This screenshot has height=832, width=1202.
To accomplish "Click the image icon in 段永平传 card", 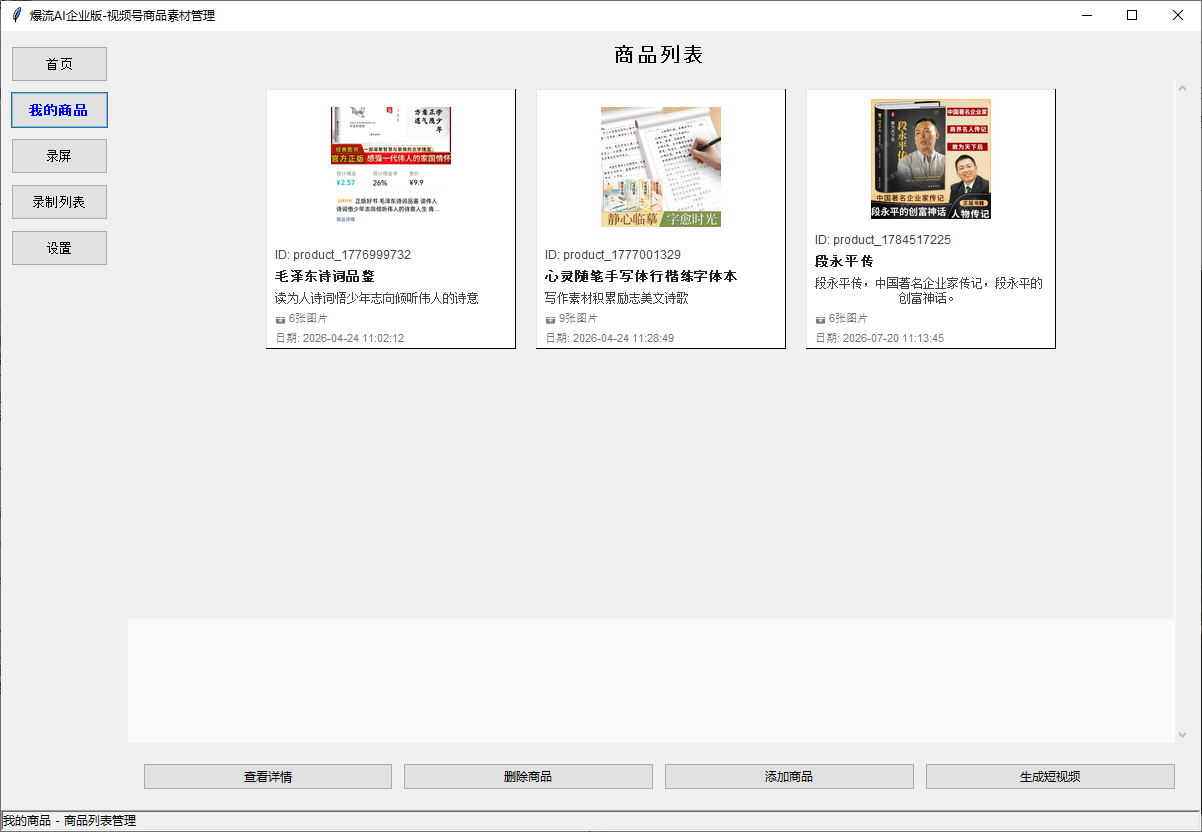I will [x=820, y=319].
